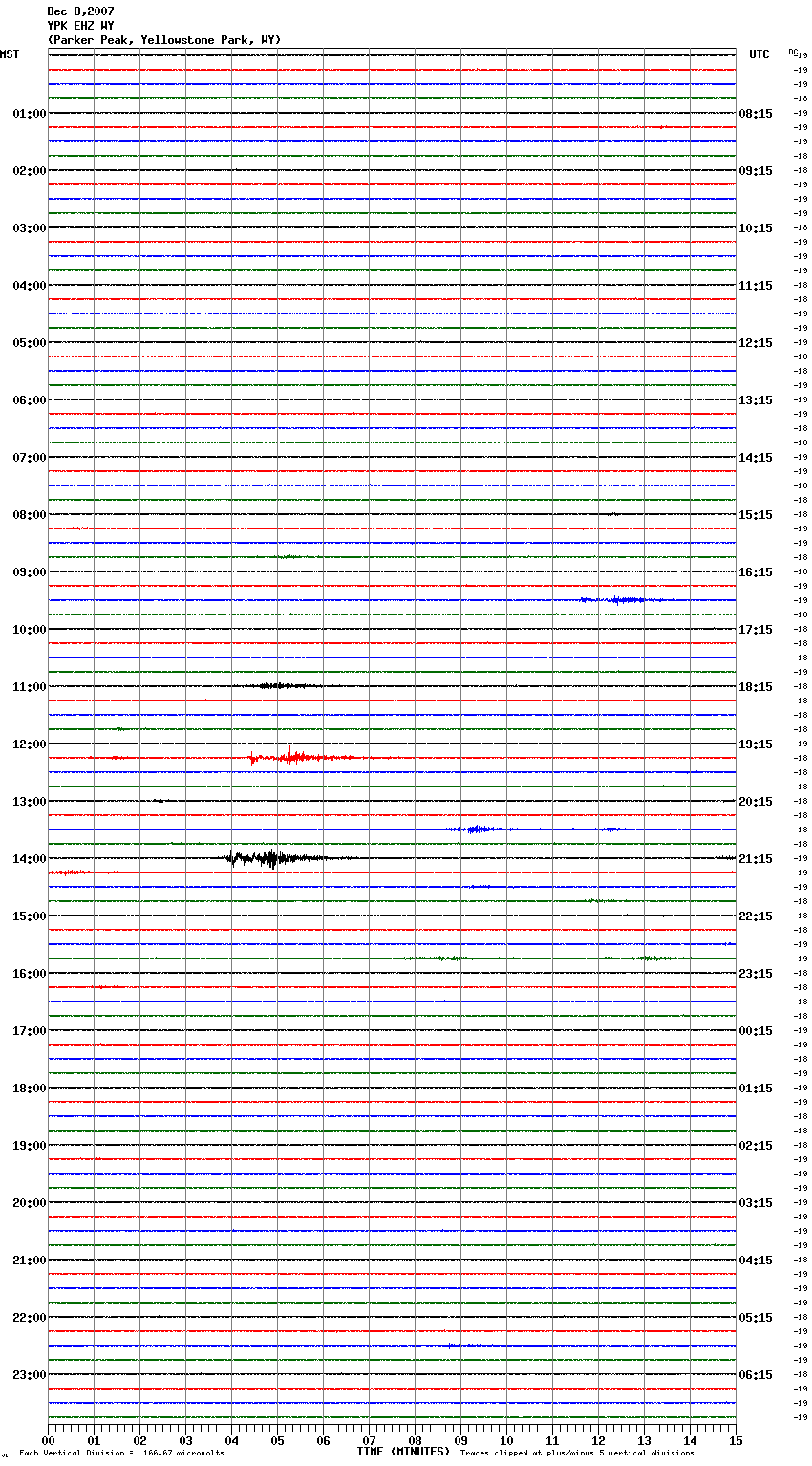Click the 'MST' column header
The image size is (812, 1466).
point(10,54)
